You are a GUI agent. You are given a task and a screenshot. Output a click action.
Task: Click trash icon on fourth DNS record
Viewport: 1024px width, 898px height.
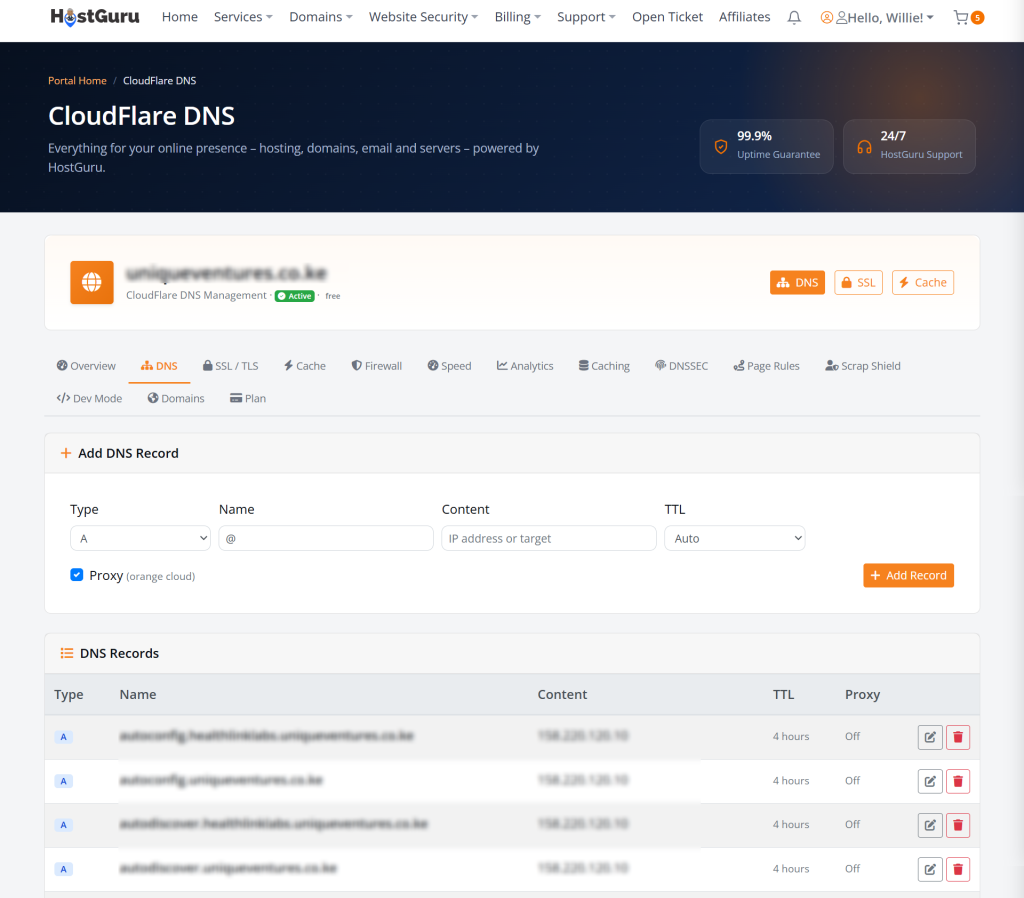pyautogui.click(x=957, y=869)
